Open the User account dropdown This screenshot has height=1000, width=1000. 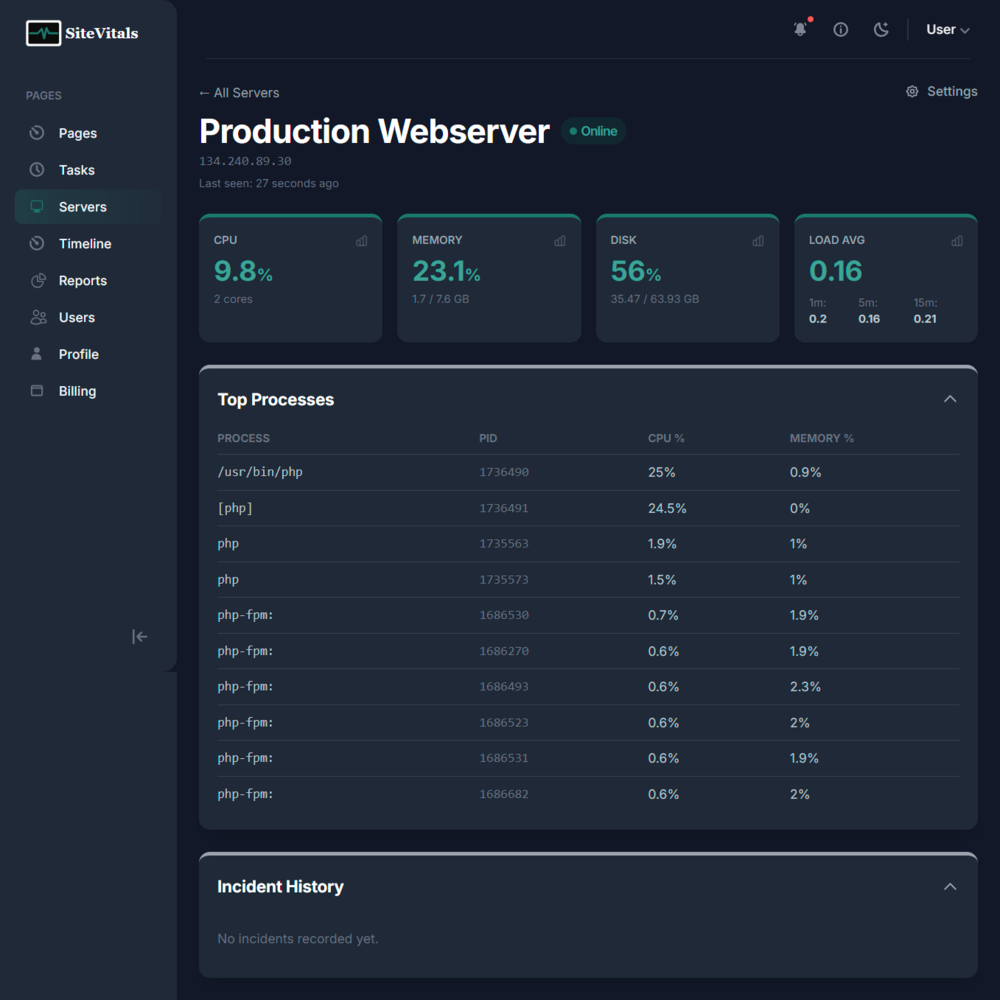point(946,29)
